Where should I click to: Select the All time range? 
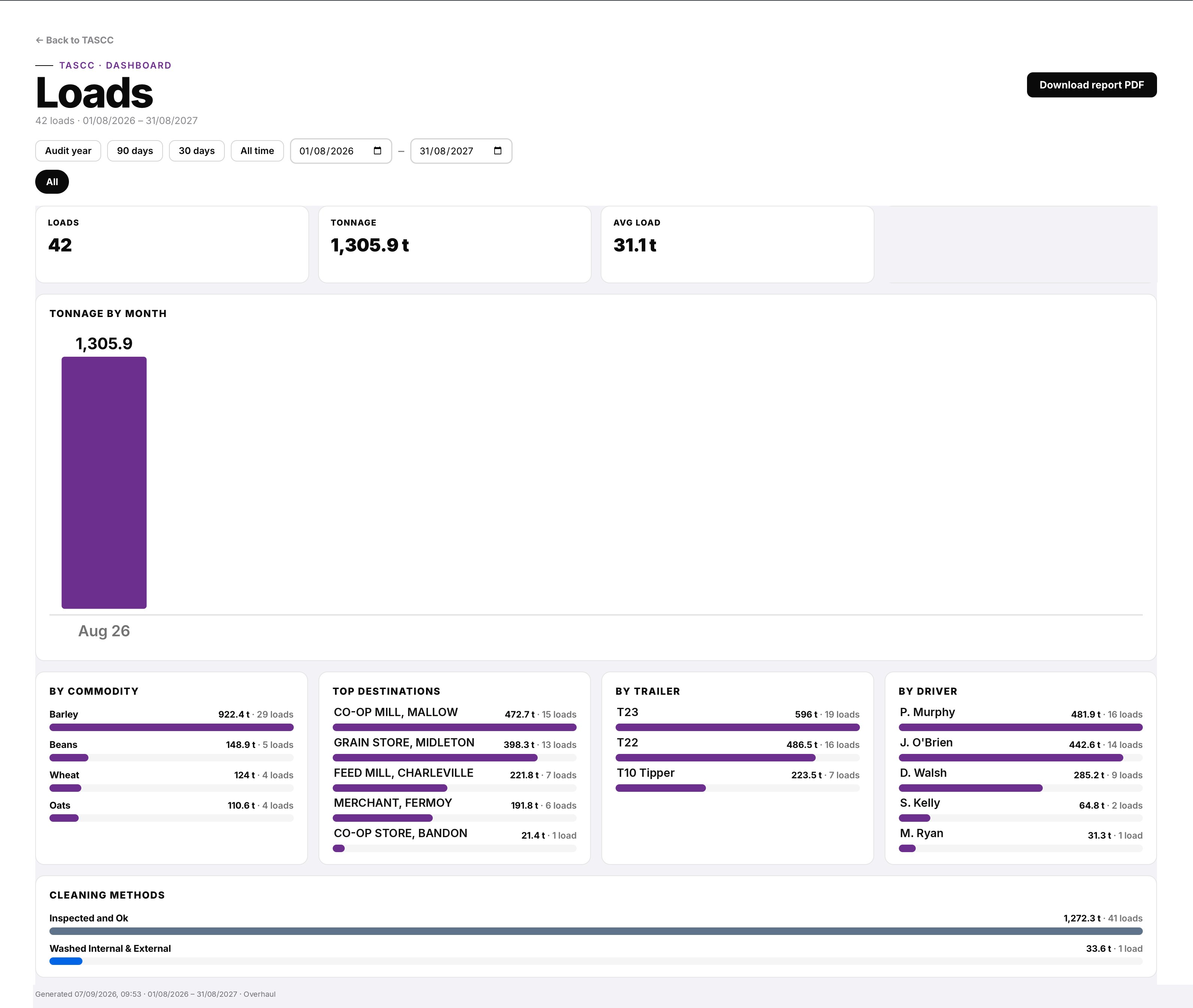(x=257, y=151)
